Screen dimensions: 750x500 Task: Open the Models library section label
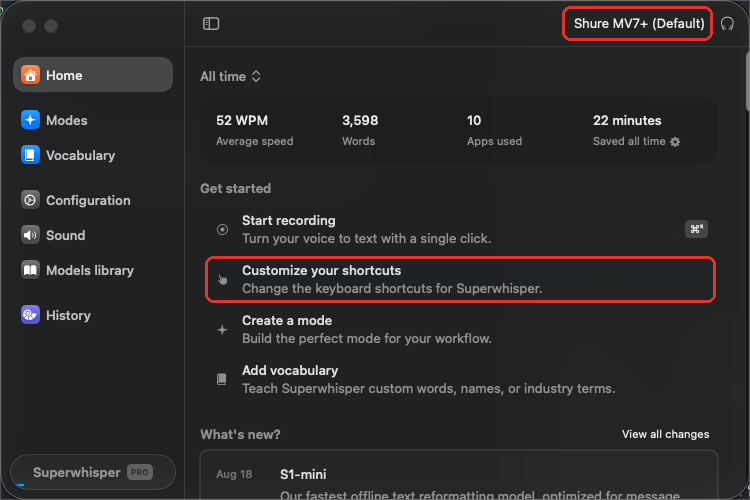tap(90, 270)
